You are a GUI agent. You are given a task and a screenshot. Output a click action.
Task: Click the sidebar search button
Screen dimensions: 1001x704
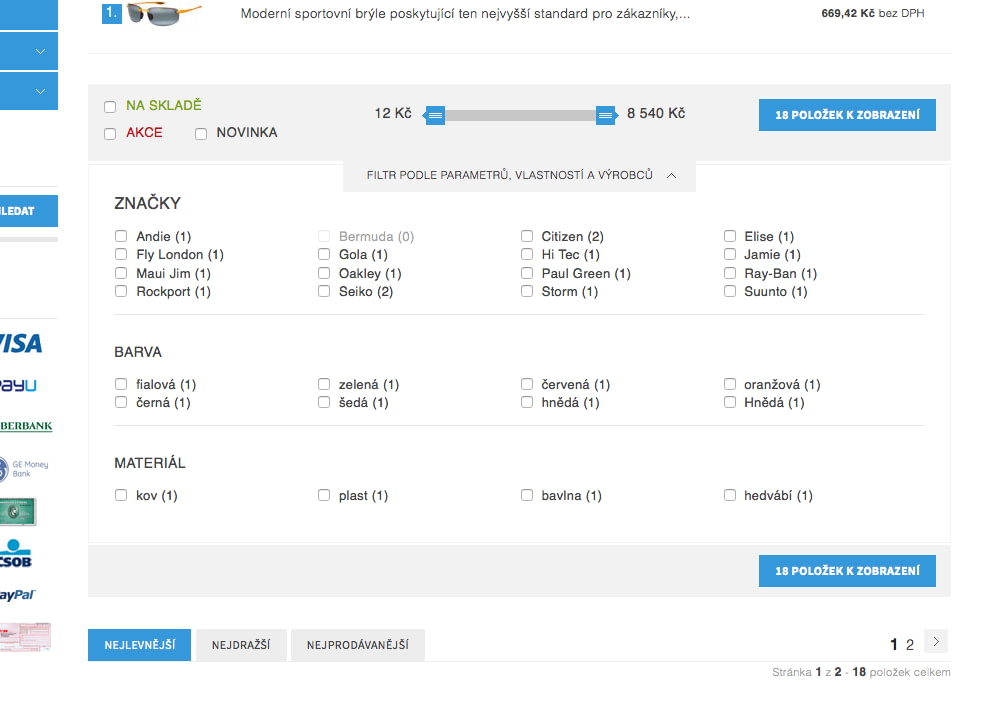29,211
